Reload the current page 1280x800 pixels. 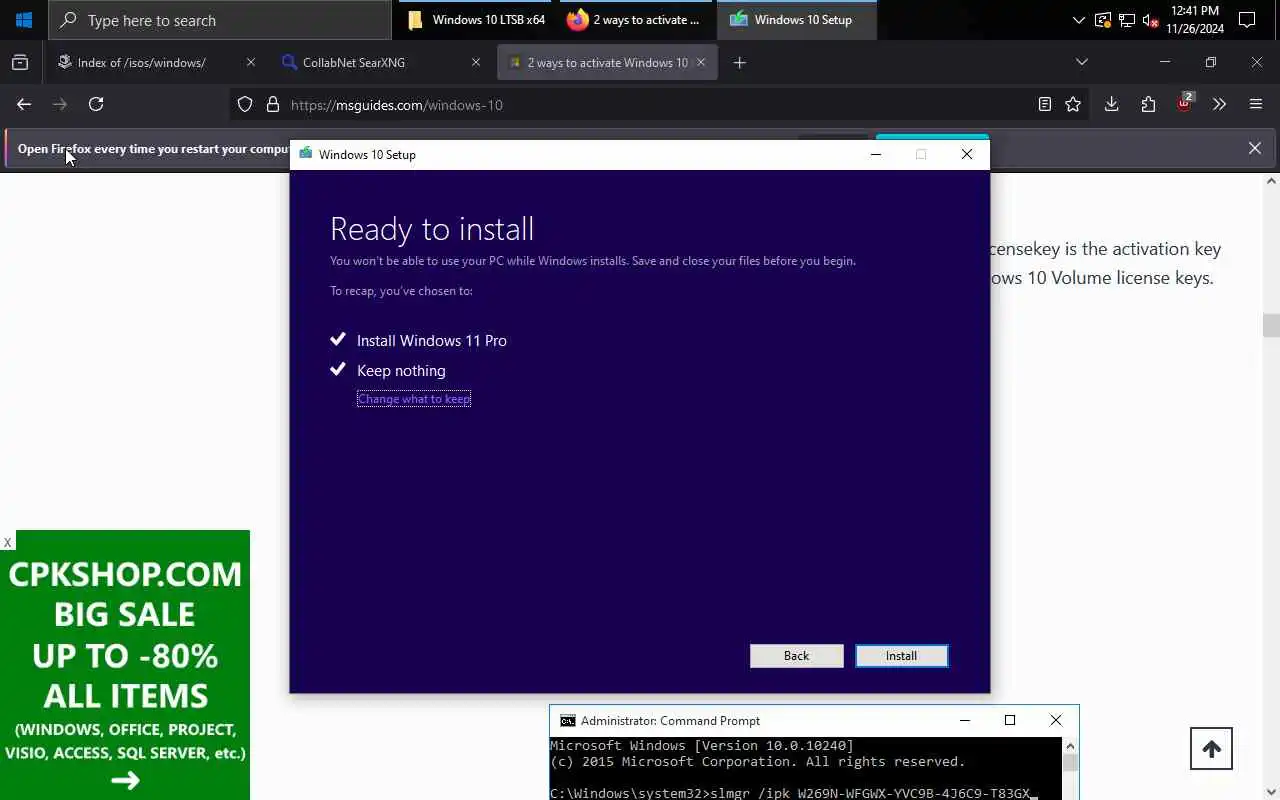tap(96, 104)
